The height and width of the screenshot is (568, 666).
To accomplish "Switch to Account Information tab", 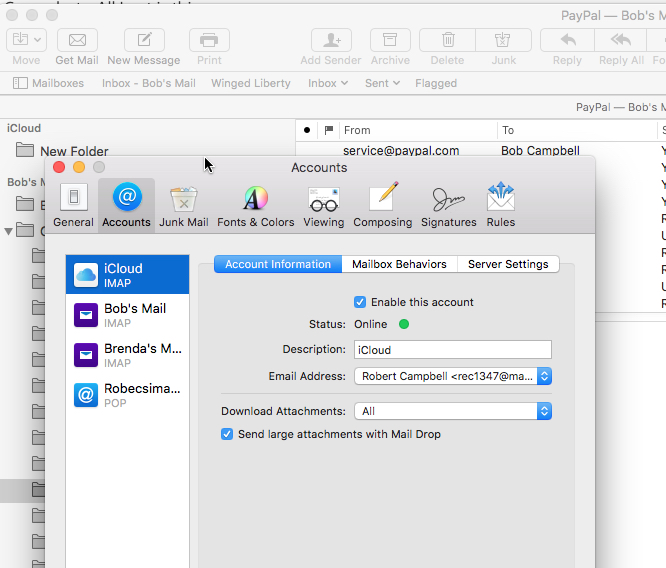I will [278, 264].
